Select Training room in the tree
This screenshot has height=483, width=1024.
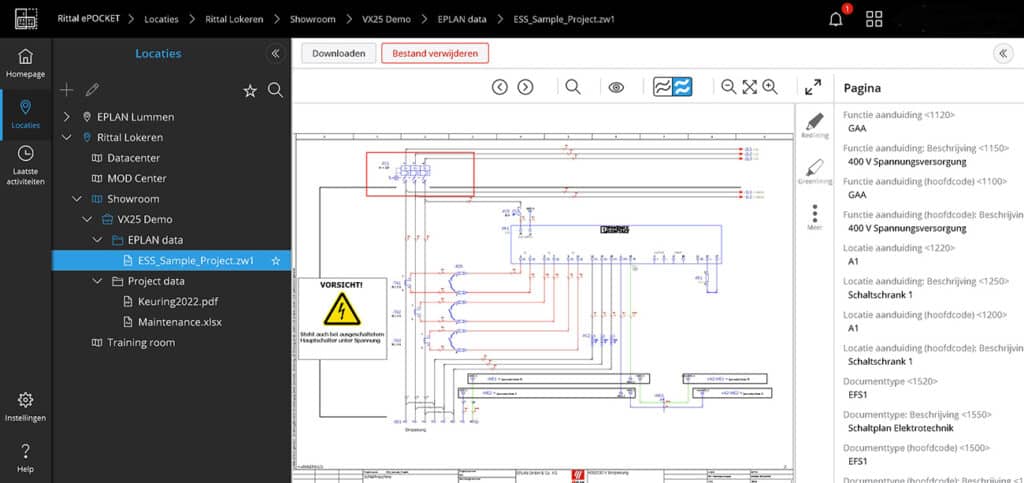(x=141, y=343)
